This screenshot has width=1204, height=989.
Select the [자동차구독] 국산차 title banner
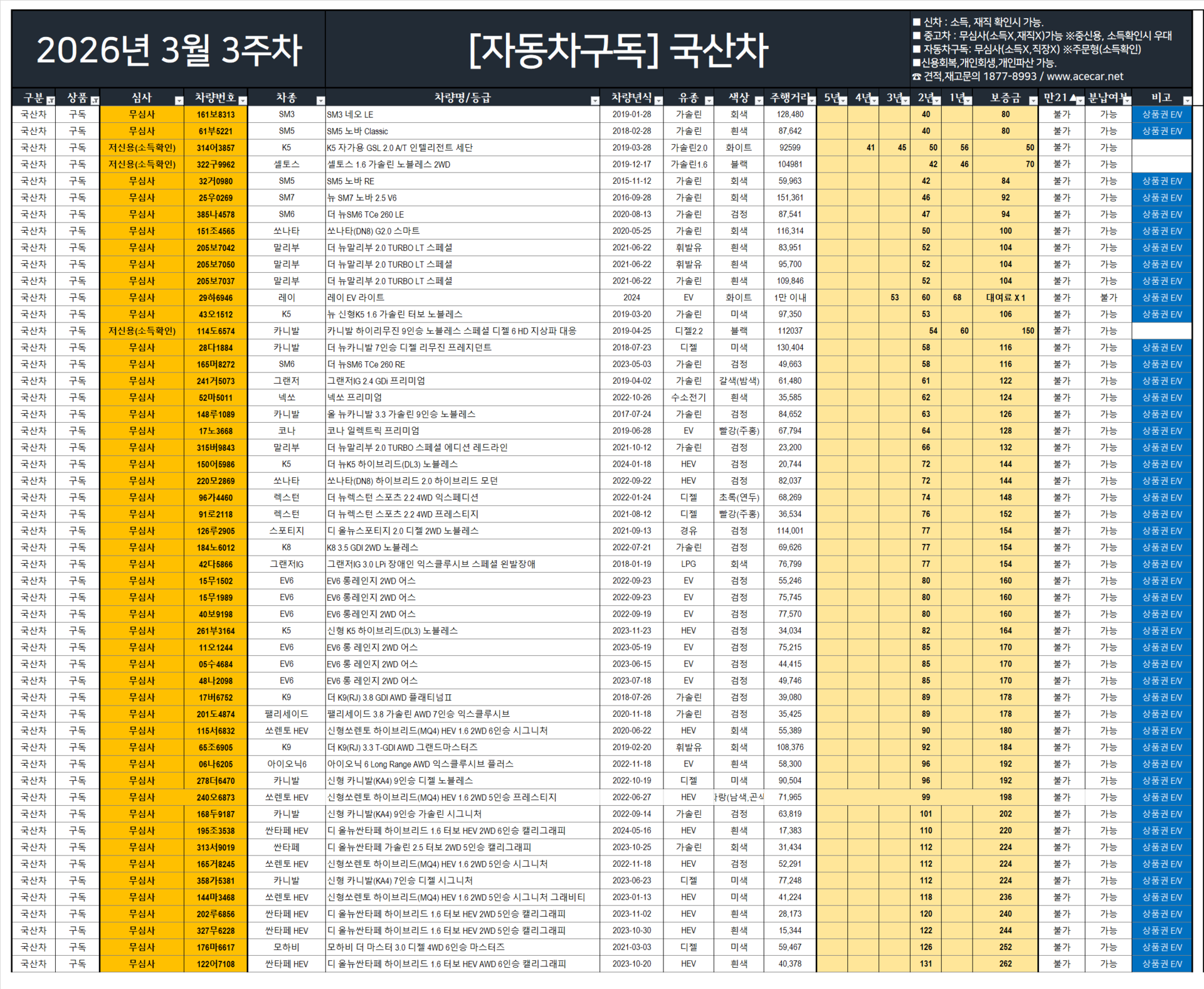click(618, 50)
